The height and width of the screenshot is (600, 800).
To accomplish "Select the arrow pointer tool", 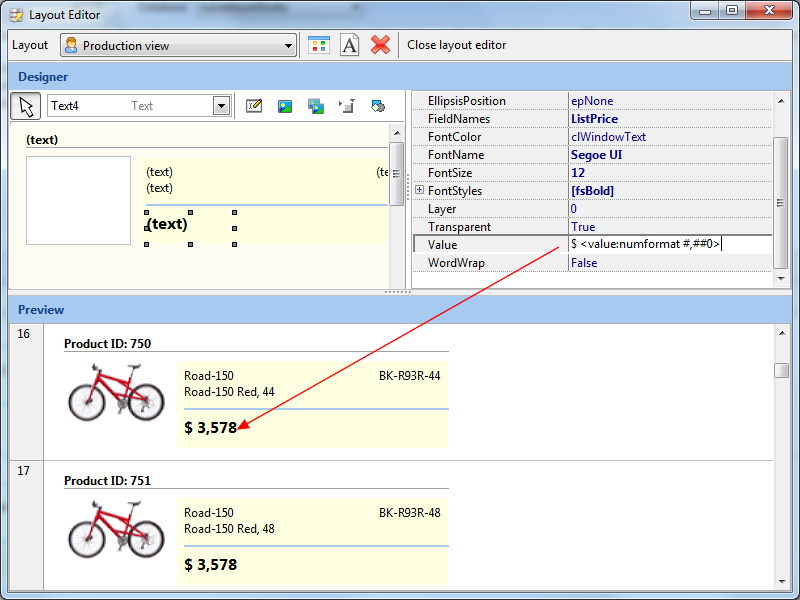I will (x=26, y=106).
